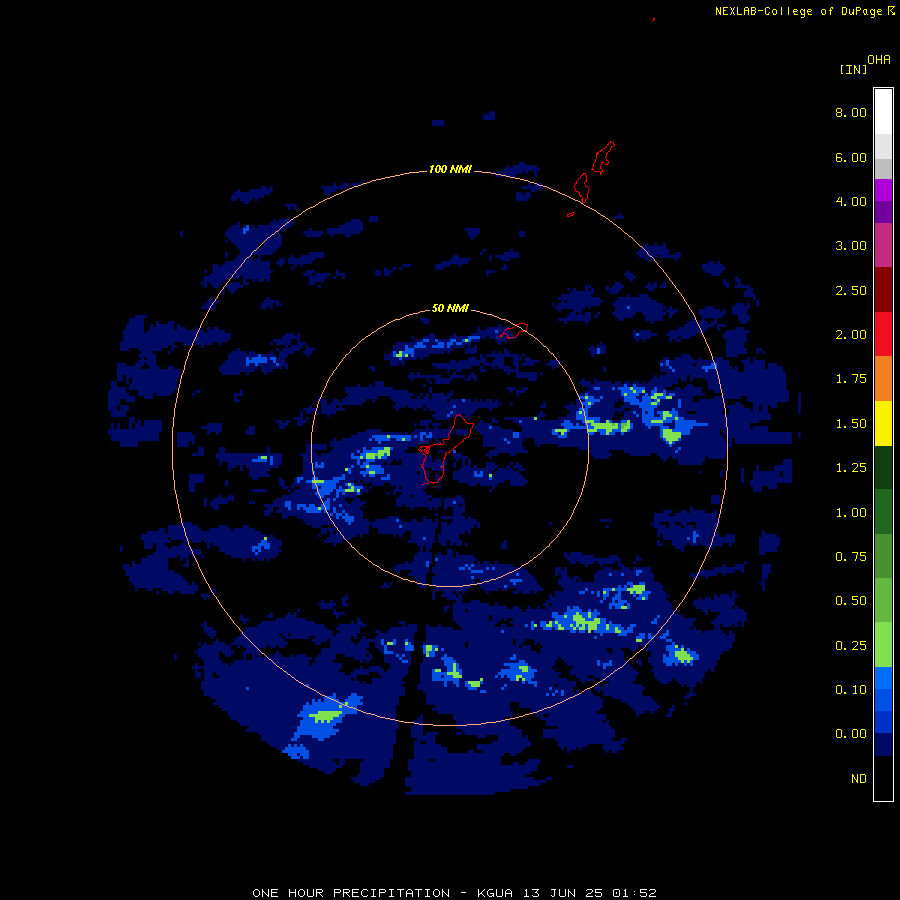The height and width of the screenshot is (900, 900).
Task: Click the 0.25 legend value
Action: click(851, 646)
